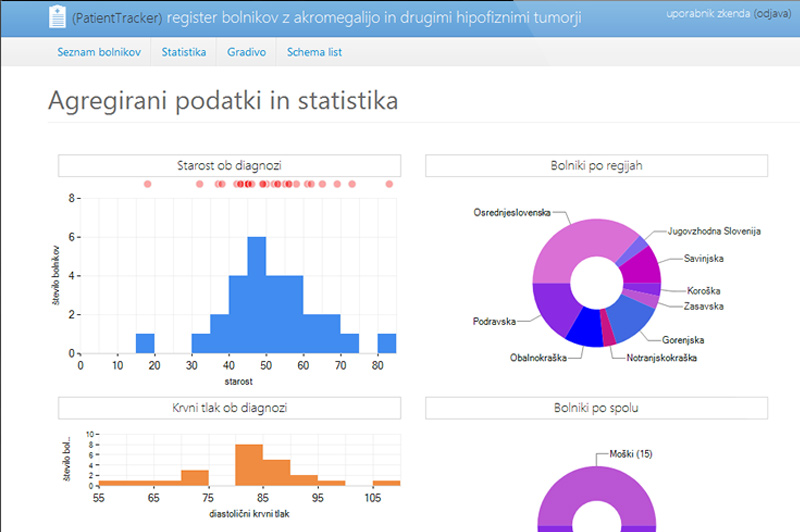Click the diastolični krvni tlak axis label

coord(249,514)
